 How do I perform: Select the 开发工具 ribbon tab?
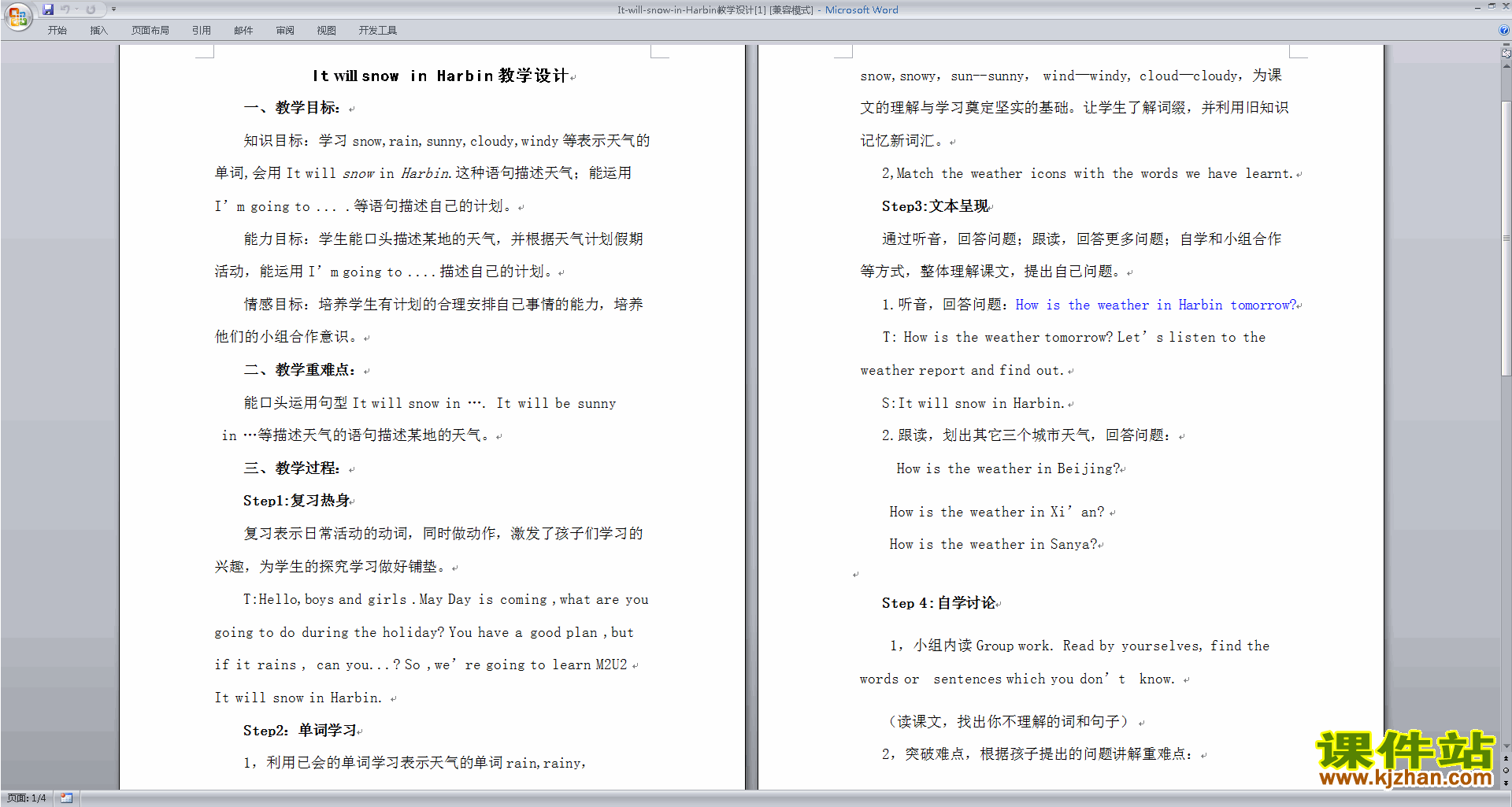378,30
